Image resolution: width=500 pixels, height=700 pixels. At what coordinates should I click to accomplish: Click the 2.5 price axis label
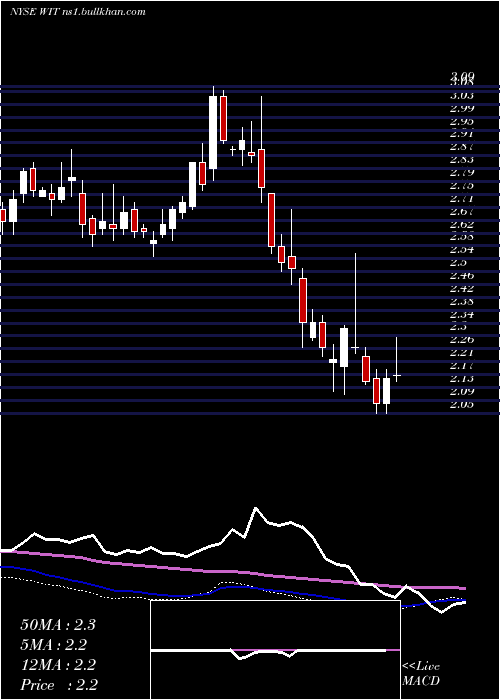click(458, 262)
